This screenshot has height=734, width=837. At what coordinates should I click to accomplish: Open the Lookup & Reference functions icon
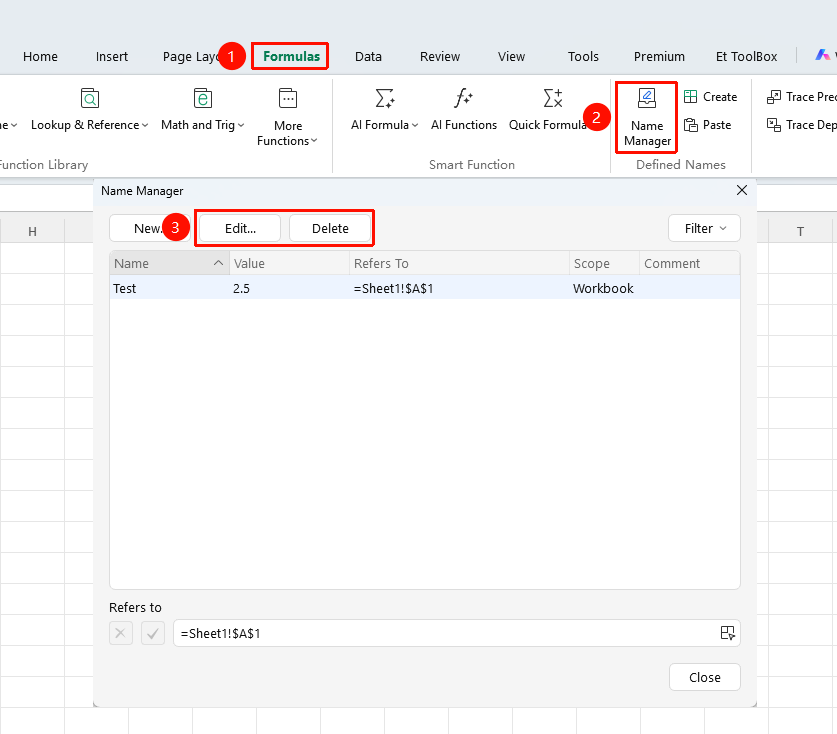(x=90, y=99)
